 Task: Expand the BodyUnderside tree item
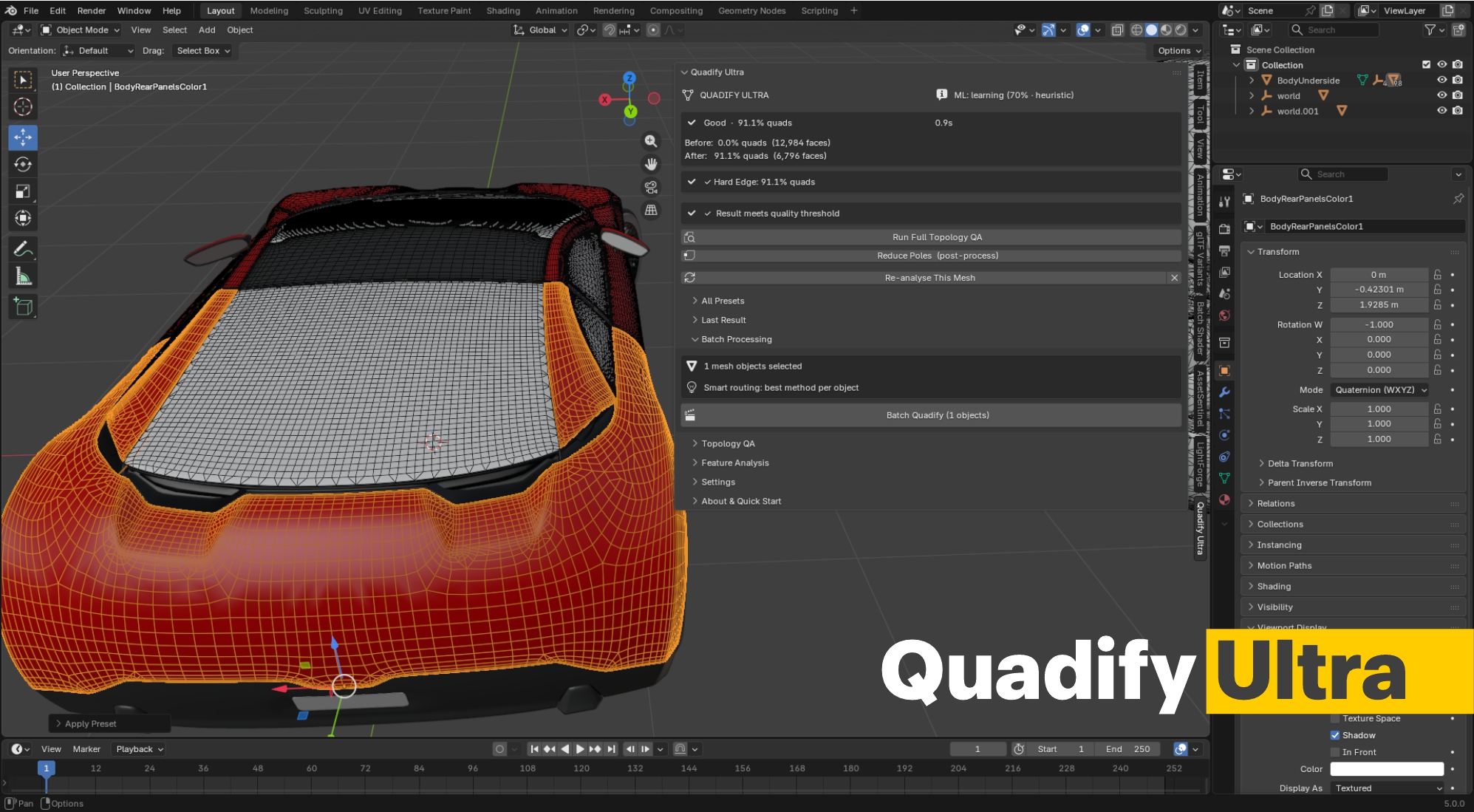click(x=1251, y=81)
